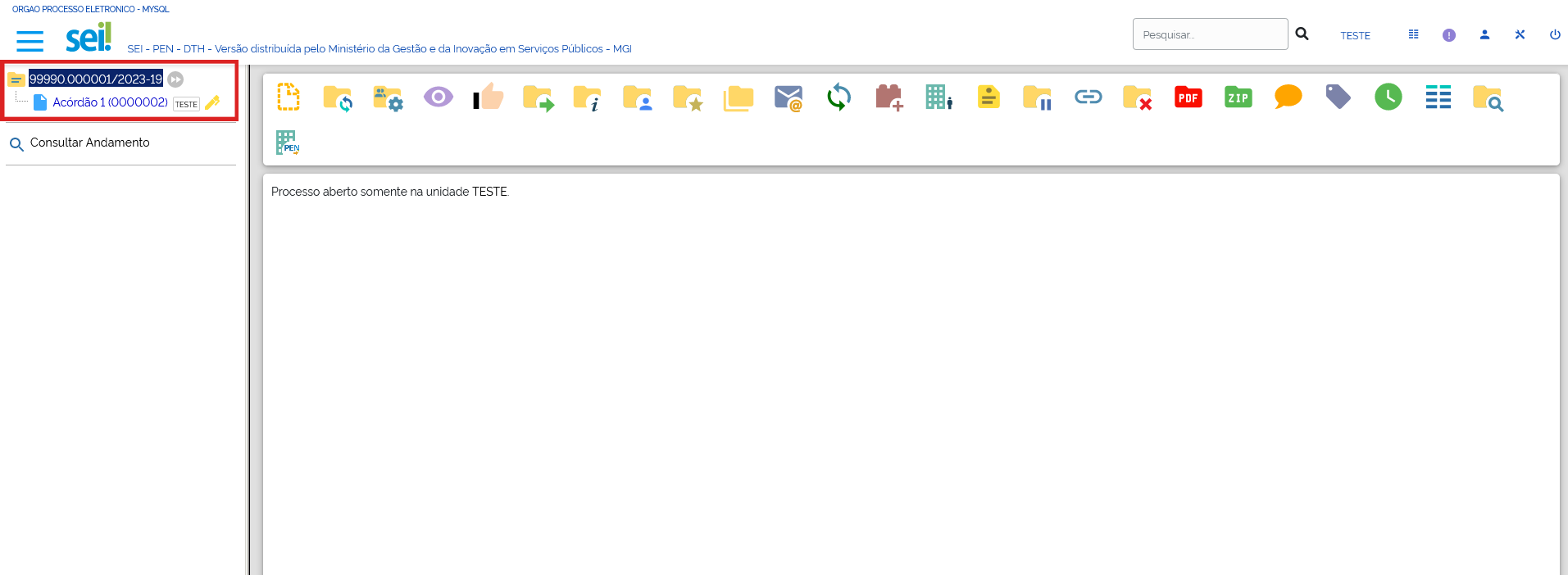Click in the Pesquisar search field
This screenshot has height=575, width=1568.
1210,34
